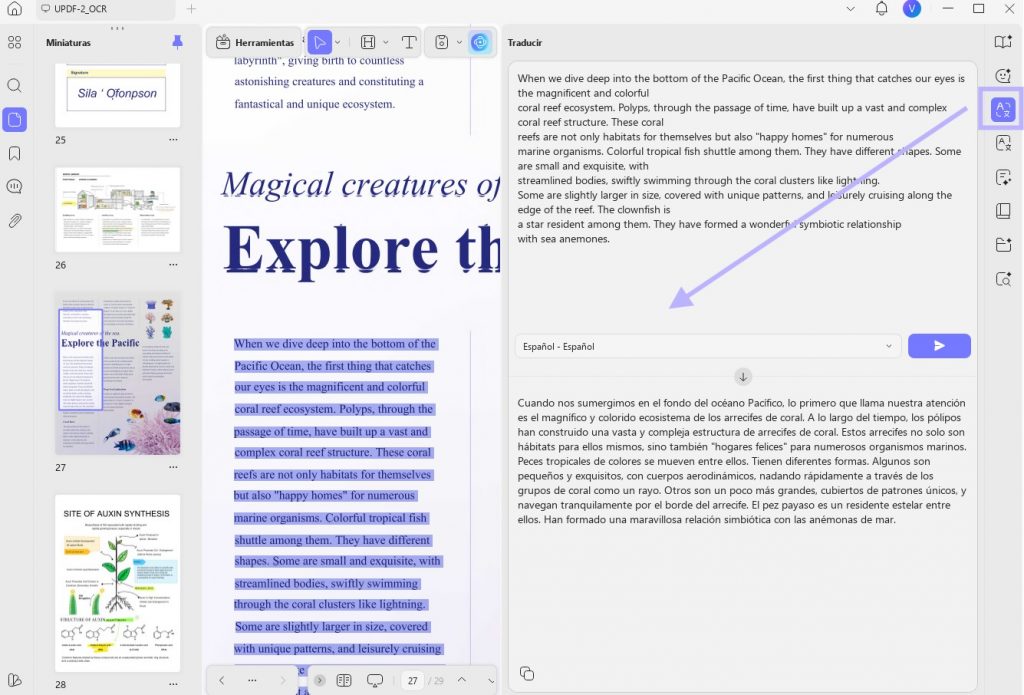Add a new tab with plus icon
The image size is (1024, 695).
tap(191, 9)
